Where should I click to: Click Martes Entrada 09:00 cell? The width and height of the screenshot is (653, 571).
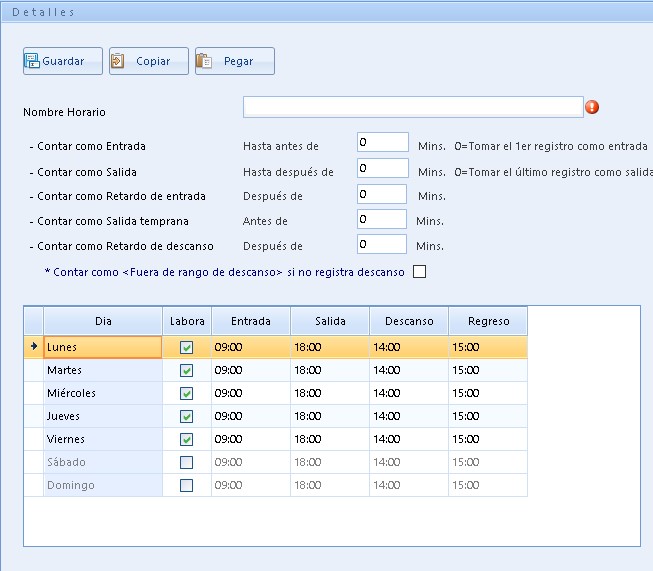(251, 370)
